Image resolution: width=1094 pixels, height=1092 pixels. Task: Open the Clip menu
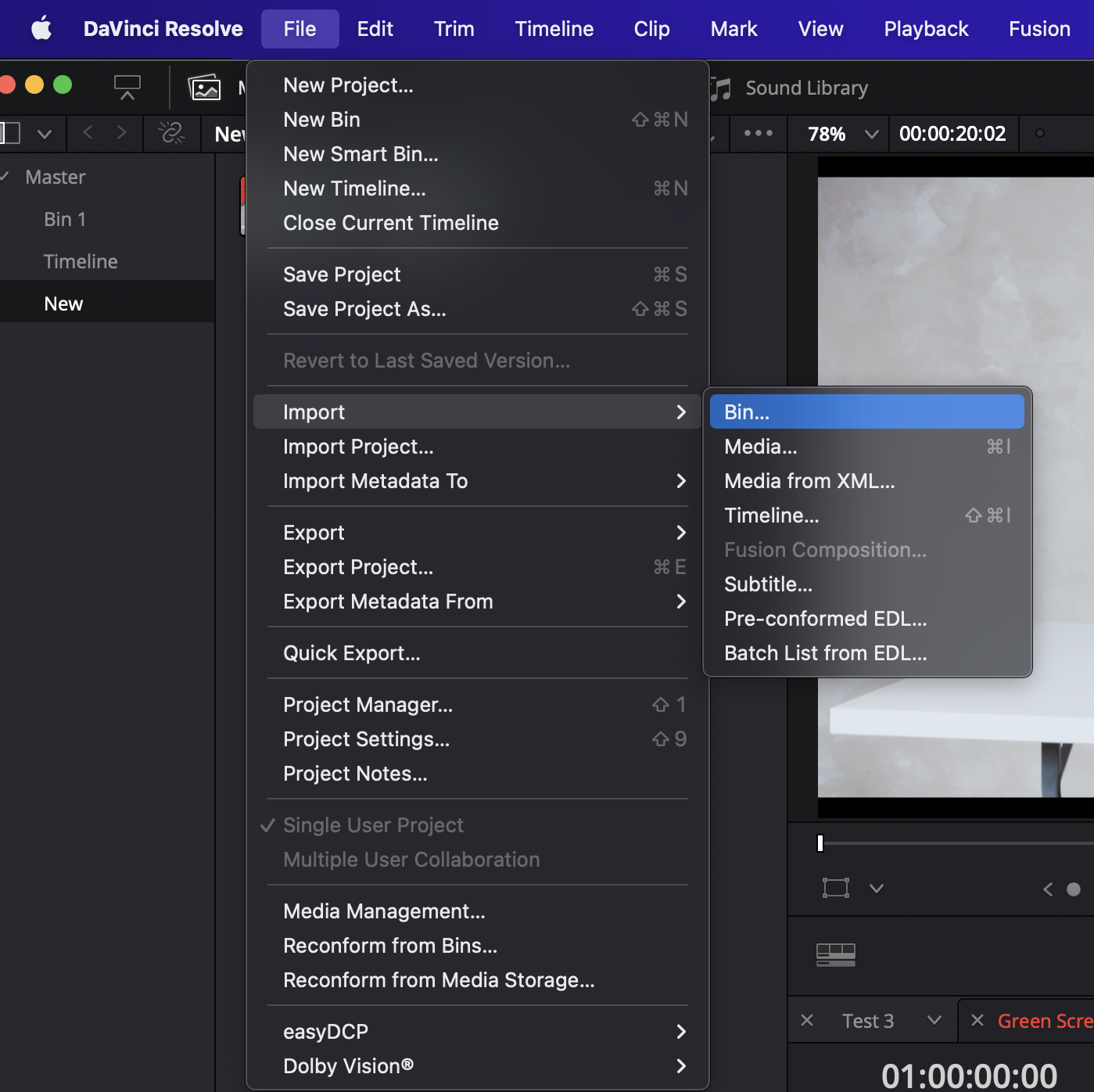[x=651, y=29]
